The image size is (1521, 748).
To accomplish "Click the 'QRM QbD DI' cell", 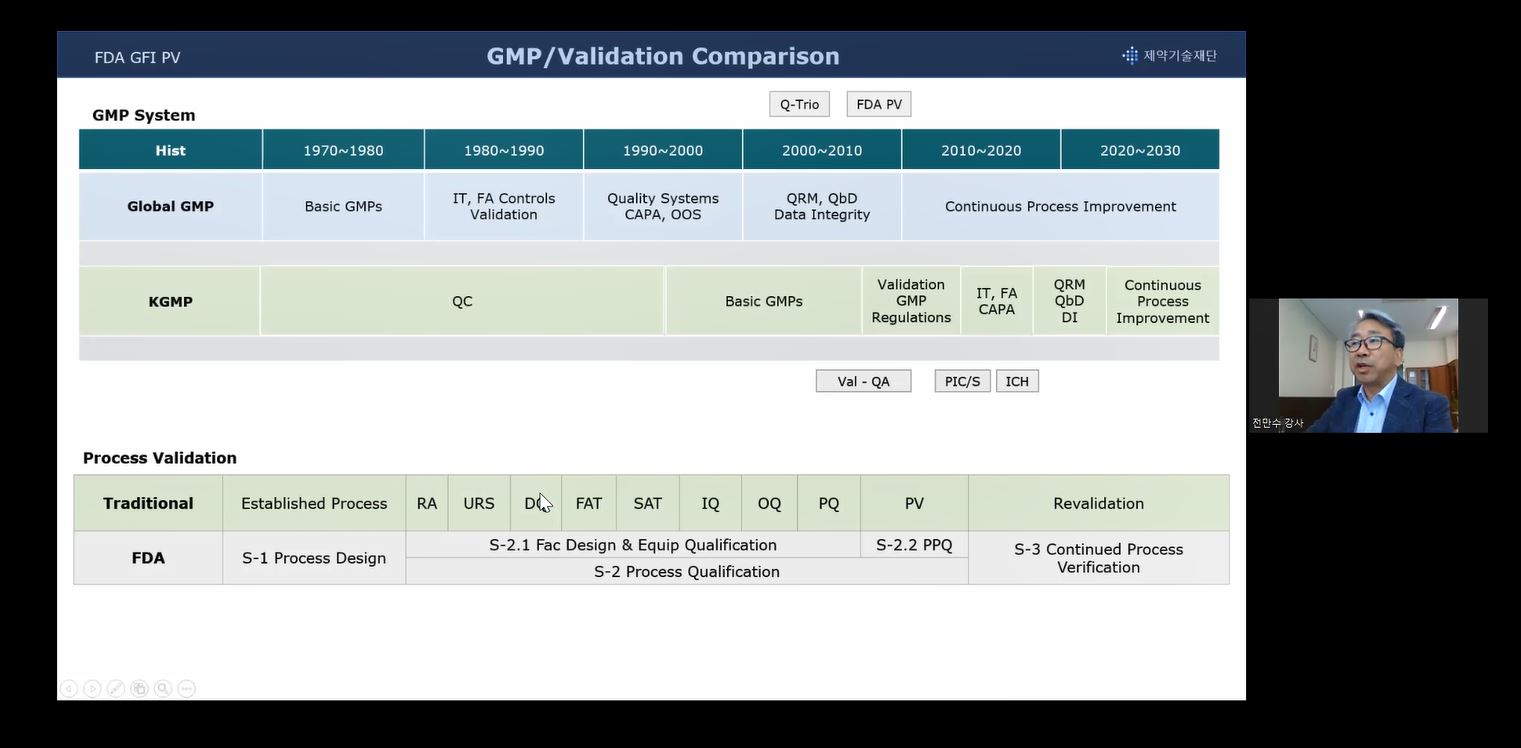I will pos(1069,301).
